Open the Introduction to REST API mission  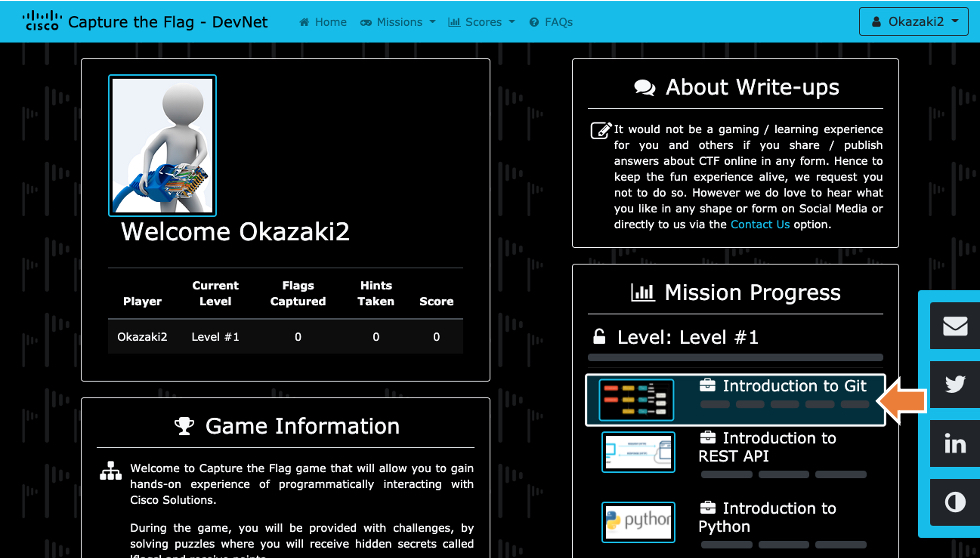point(766,447)
